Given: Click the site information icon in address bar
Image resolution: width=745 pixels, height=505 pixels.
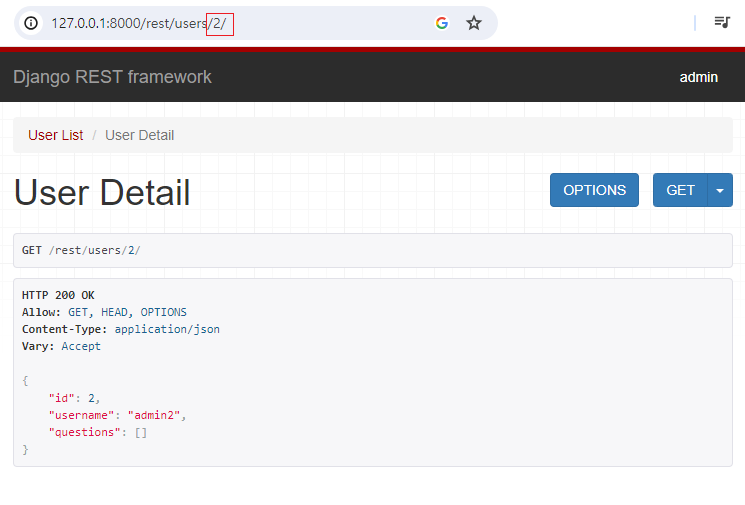Looking at the screenshot, I should (x=31, y=23).
